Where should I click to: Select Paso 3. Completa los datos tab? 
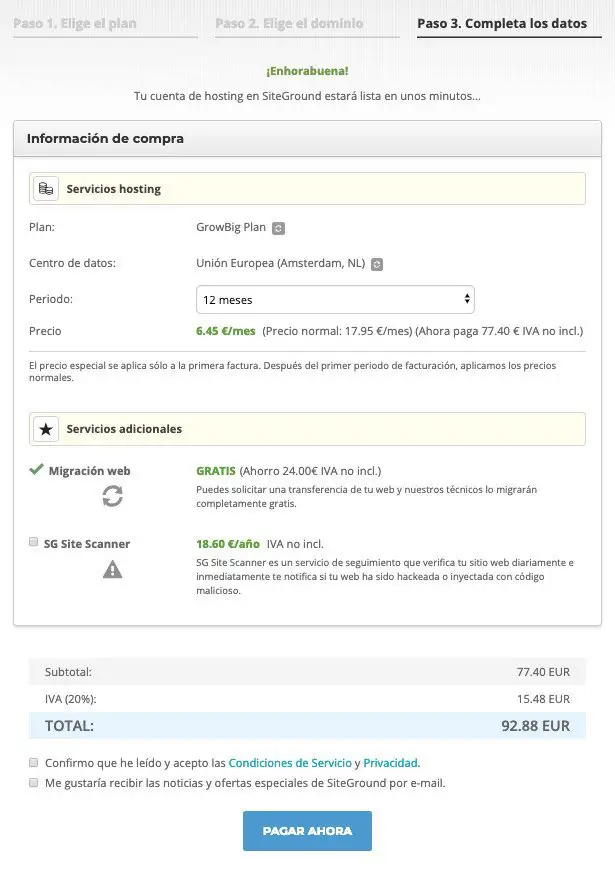[502, 24]
